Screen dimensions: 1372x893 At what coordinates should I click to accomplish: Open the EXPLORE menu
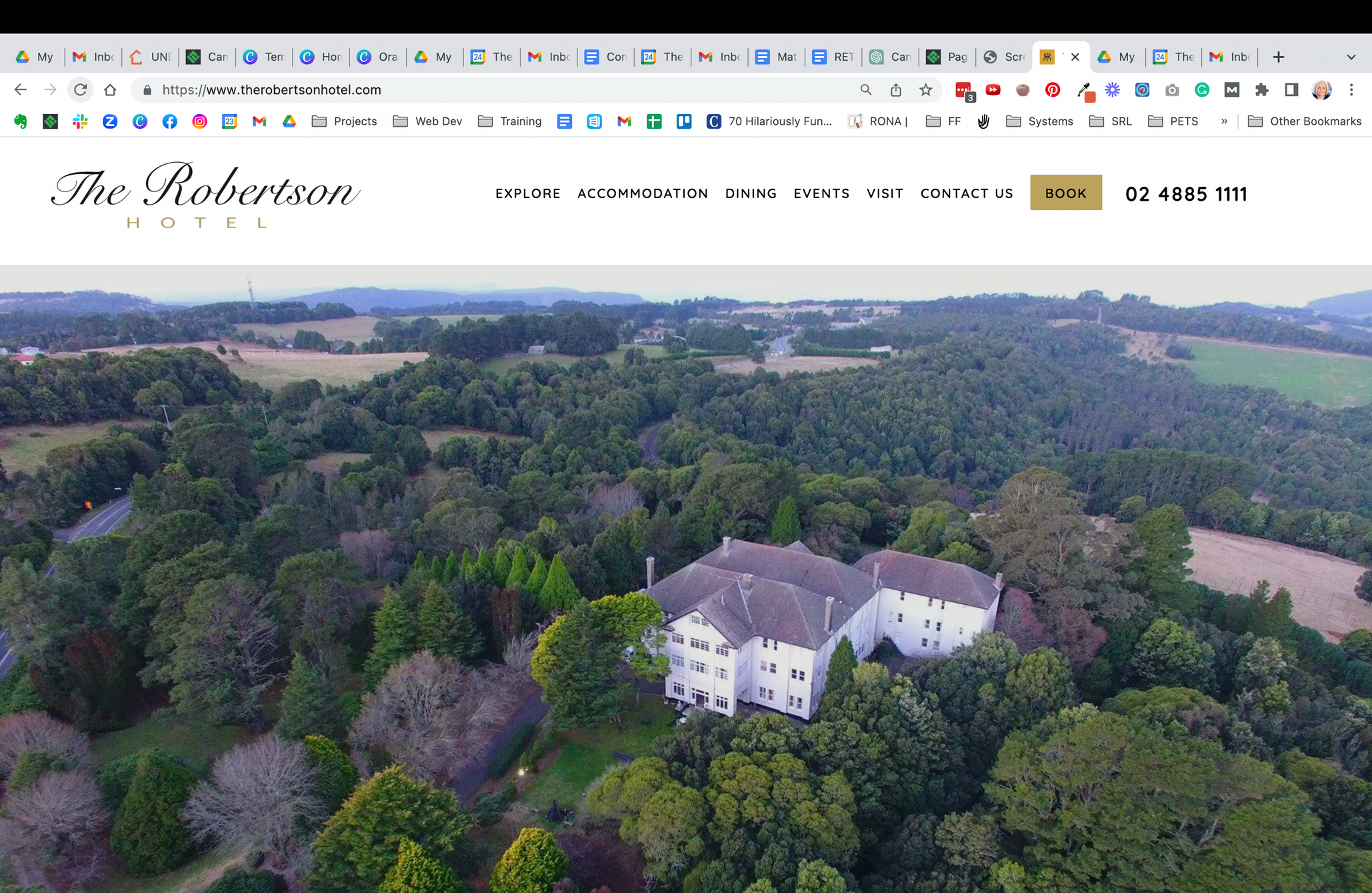528,193
